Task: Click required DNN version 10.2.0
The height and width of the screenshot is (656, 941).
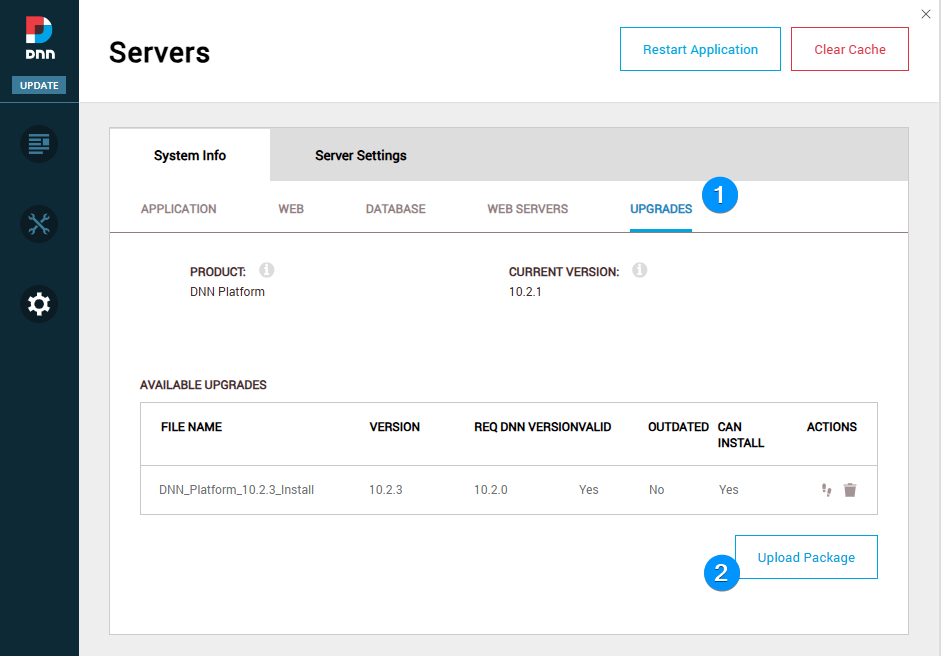Action: click(490, 490)
